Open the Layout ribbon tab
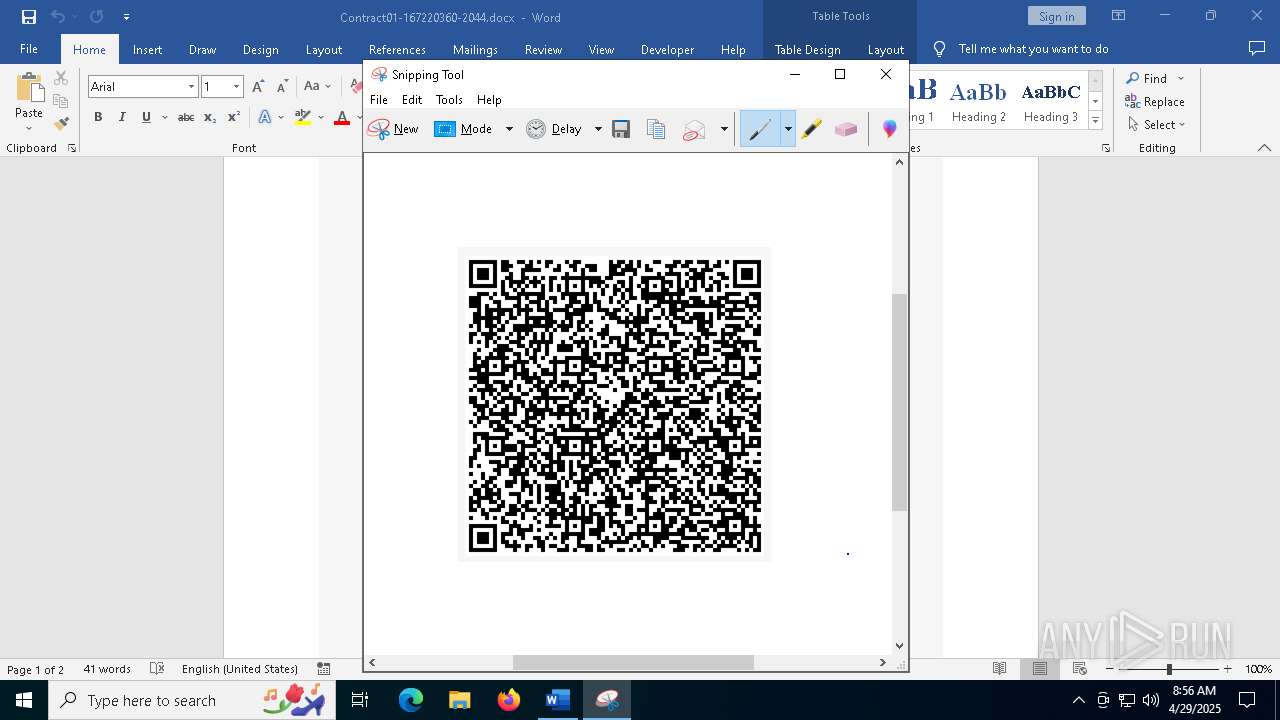1280x720 pixels. 323,49
